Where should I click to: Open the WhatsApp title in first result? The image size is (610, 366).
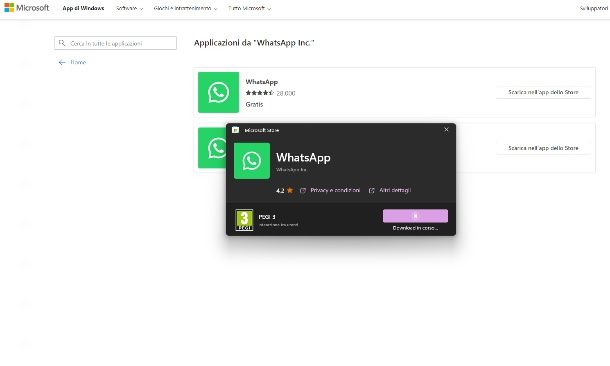click(262, 82)
